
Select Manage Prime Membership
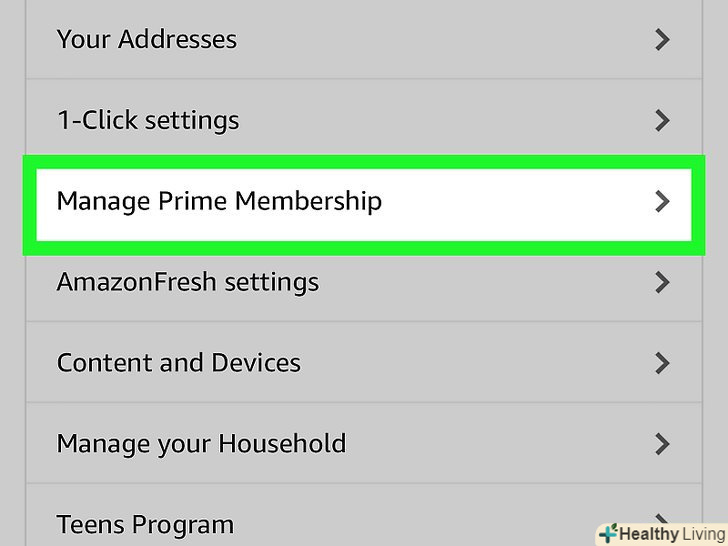point(219,201)
